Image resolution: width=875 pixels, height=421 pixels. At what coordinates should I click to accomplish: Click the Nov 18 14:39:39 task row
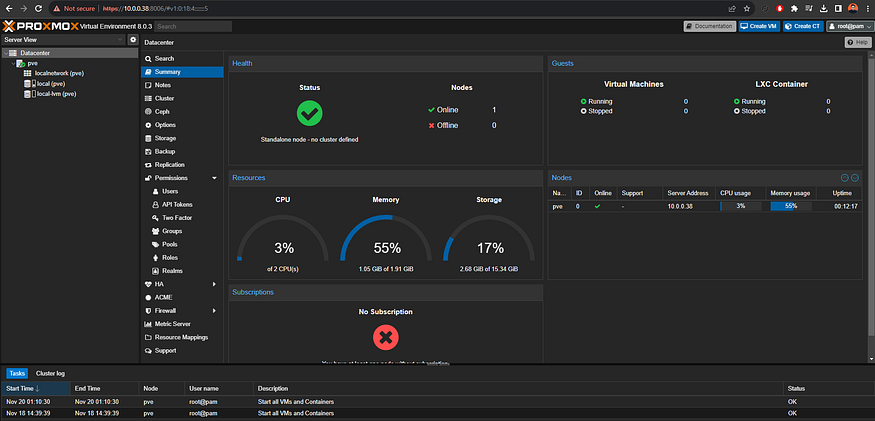[438, 413]
